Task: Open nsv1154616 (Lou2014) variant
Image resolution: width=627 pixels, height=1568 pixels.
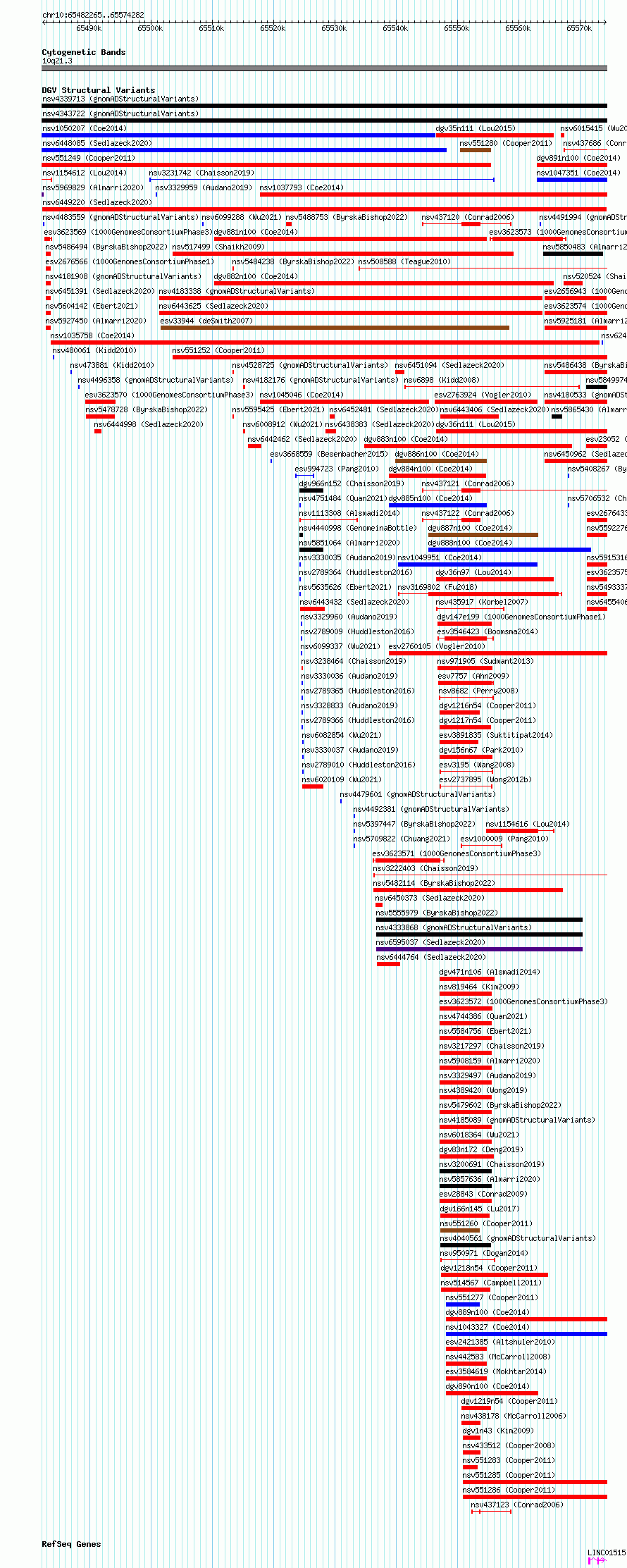Action: (528, 824)
